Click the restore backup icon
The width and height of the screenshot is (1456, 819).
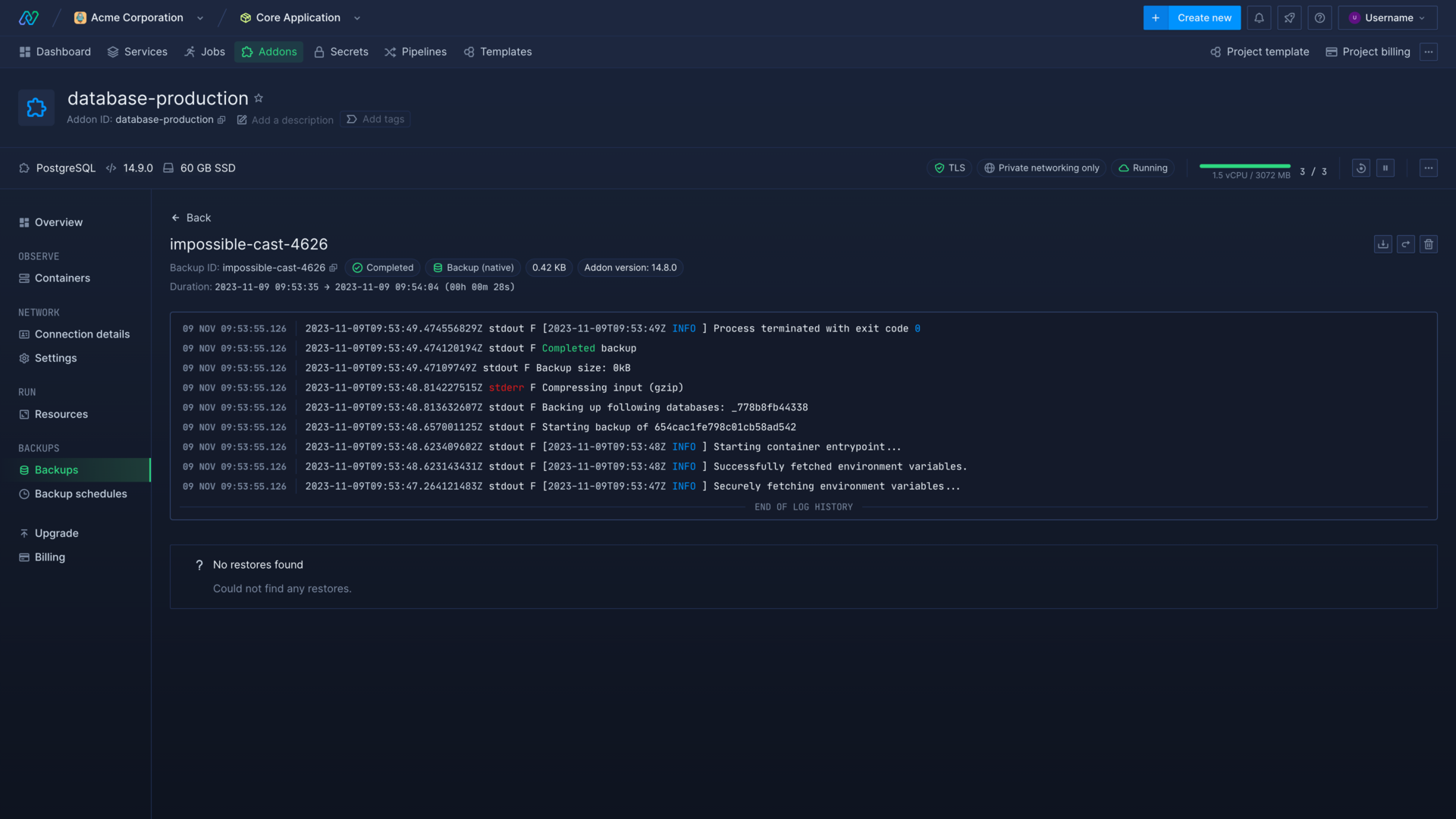[1405, 244]
